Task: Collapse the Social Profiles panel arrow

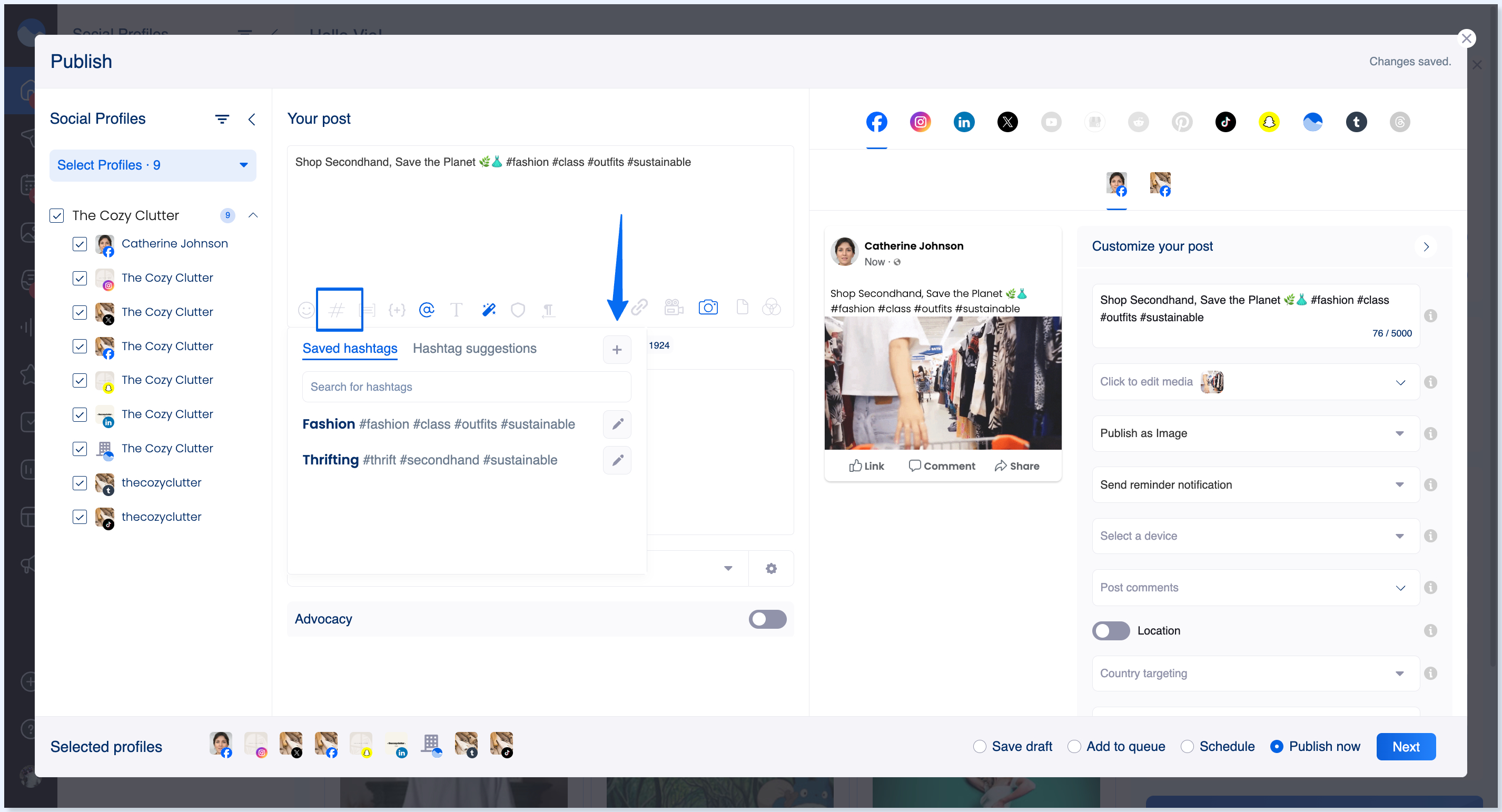Action: (x=252, y=119)
